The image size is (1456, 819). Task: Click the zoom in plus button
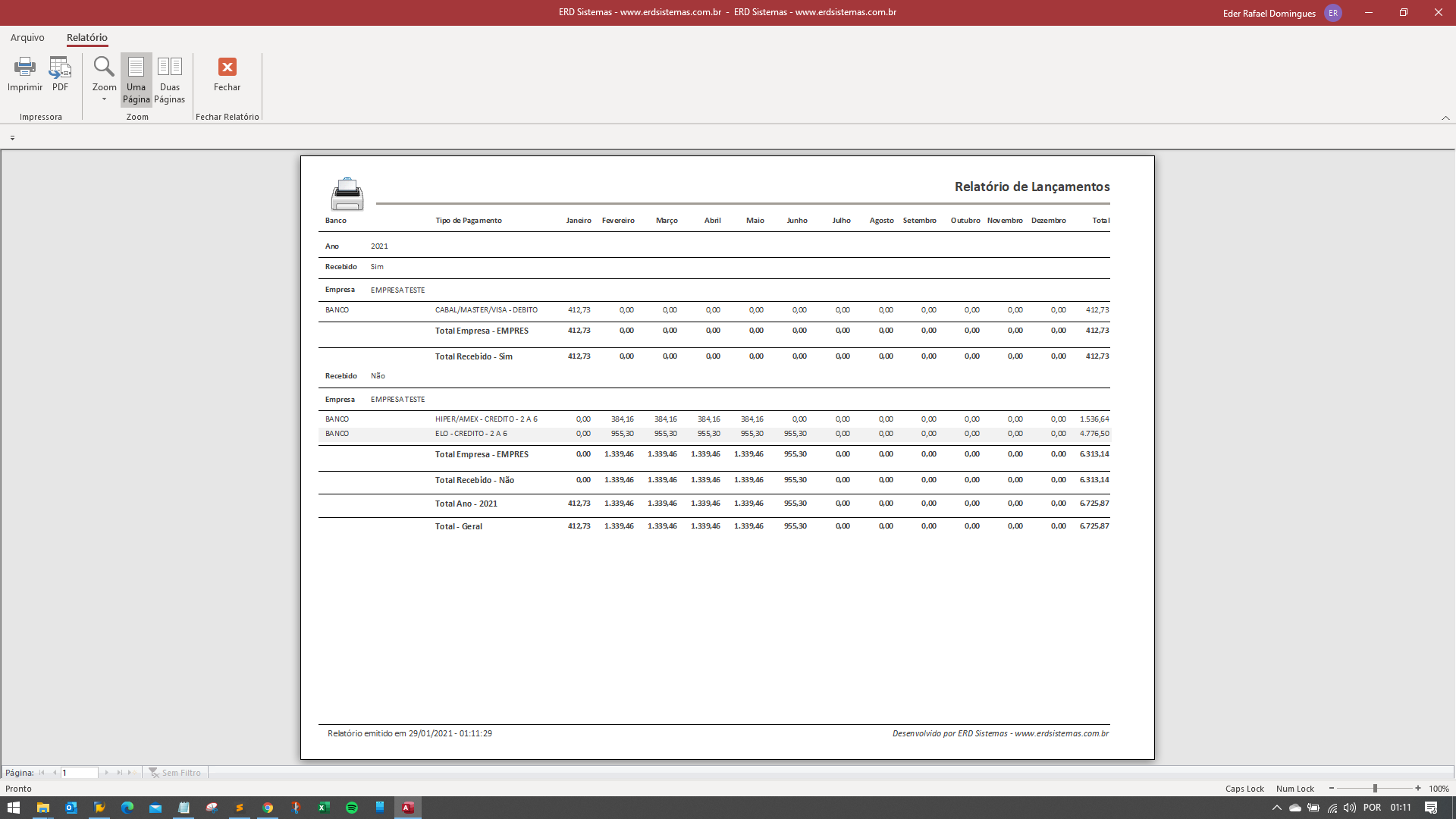click(x=1418, y=789)
